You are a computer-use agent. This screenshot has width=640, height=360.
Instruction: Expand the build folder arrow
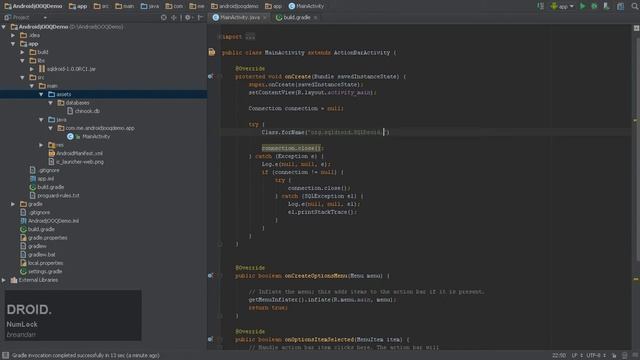tap(23, 52)
